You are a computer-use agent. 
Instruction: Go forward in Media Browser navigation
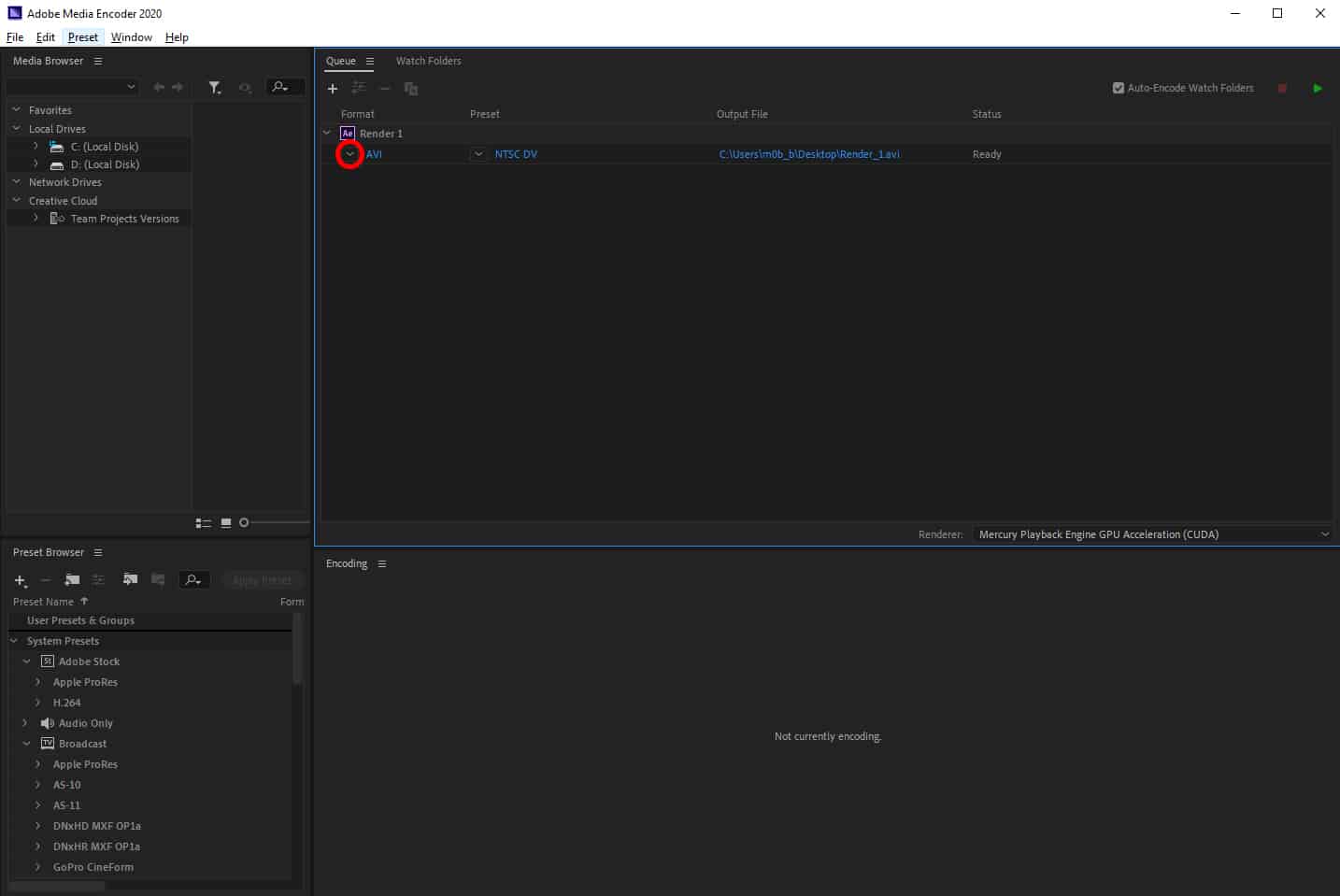coord(178,87)
